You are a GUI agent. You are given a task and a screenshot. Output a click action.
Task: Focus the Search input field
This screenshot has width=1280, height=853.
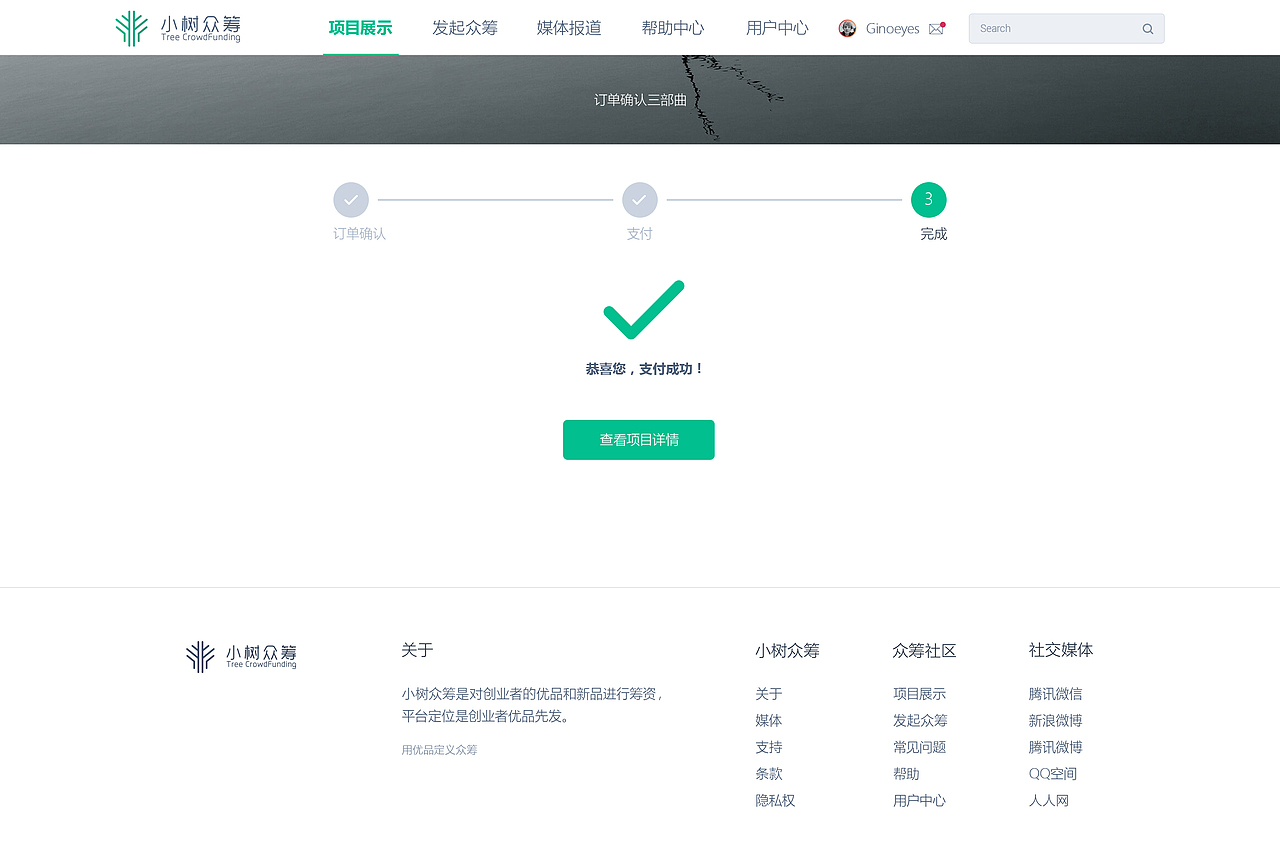pyautogui.click(x=1066, y=29)
